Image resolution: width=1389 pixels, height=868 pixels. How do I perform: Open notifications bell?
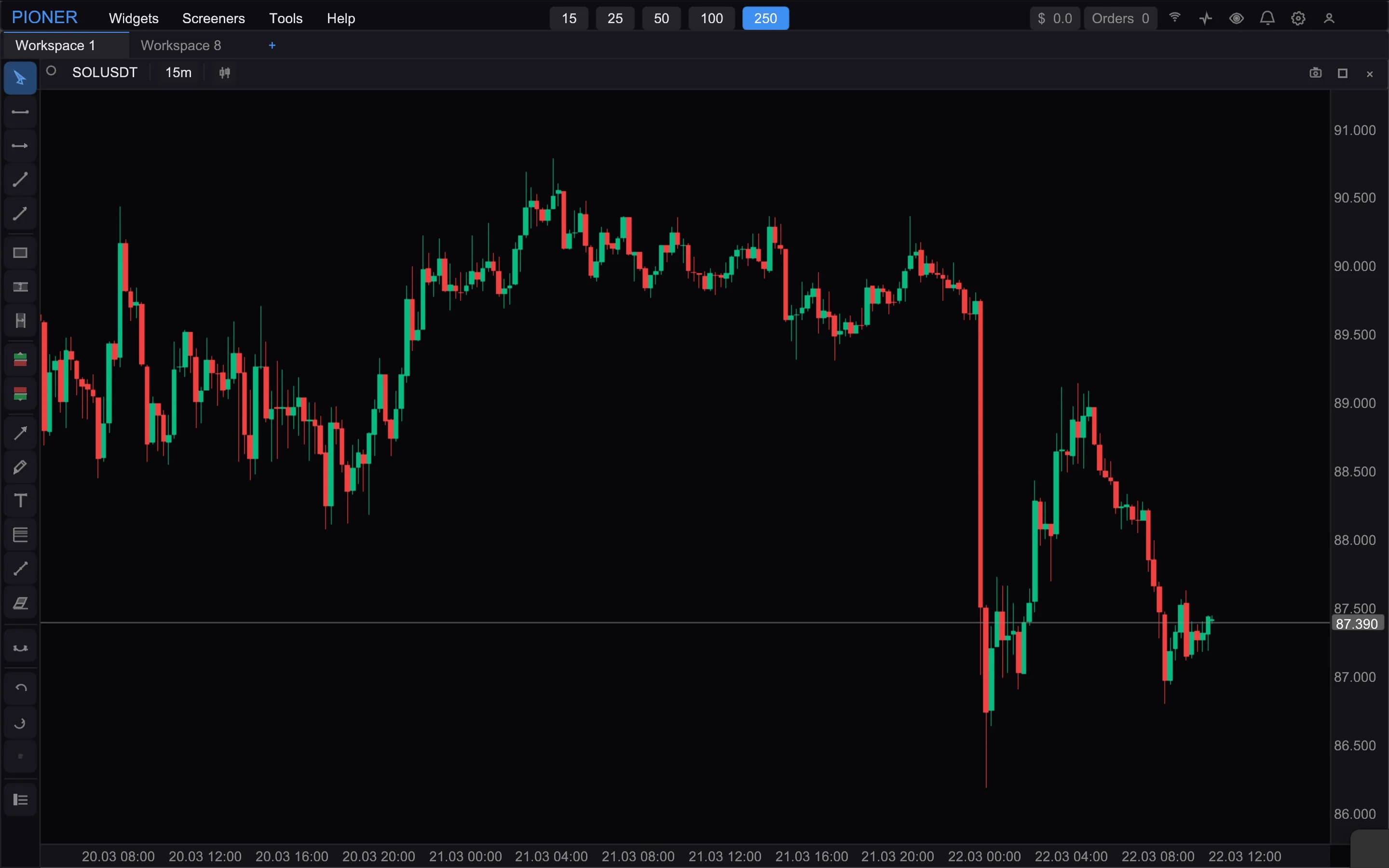(1267, 18)
